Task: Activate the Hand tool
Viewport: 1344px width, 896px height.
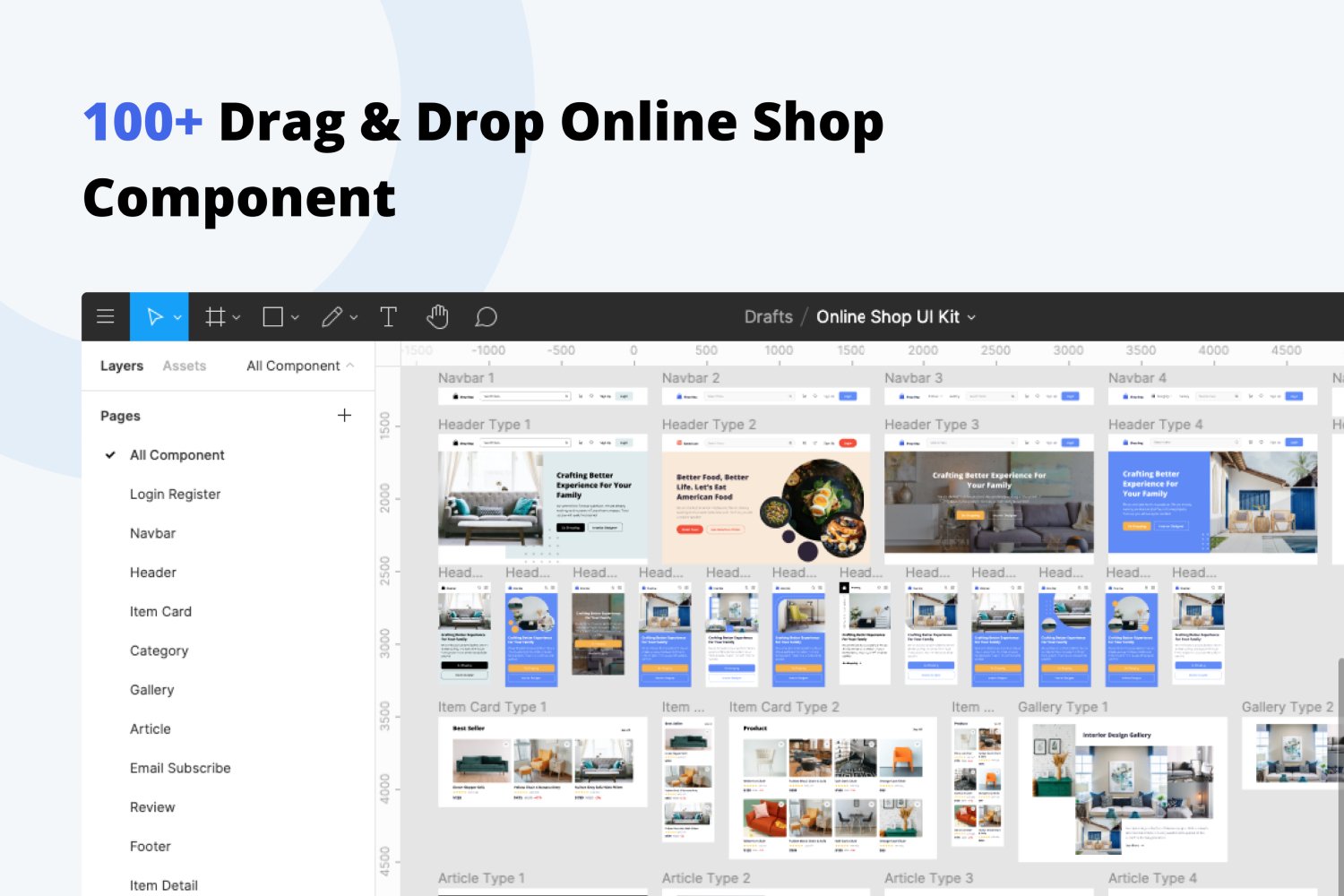Action: (x=437, y=316)
